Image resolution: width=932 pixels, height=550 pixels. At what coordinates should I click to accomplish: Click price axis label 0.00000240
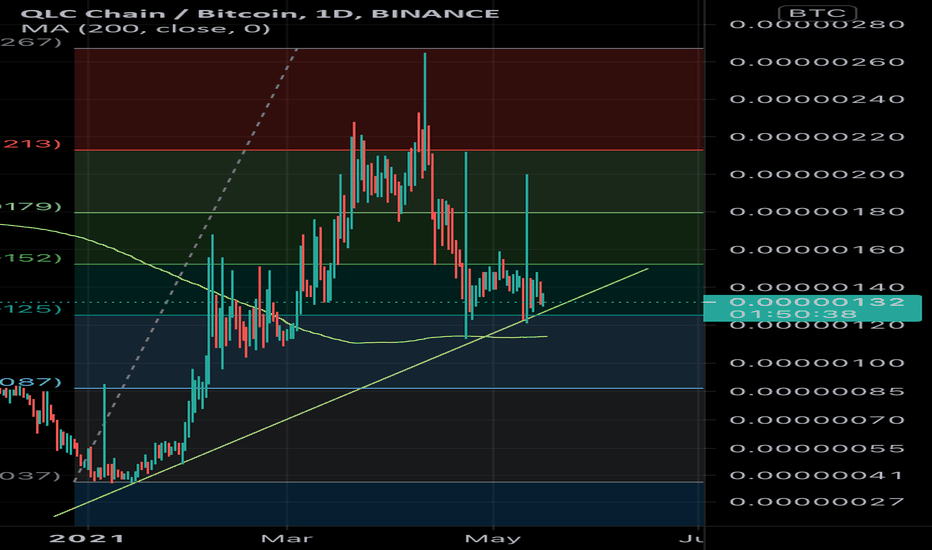click(x=817, y=99)
